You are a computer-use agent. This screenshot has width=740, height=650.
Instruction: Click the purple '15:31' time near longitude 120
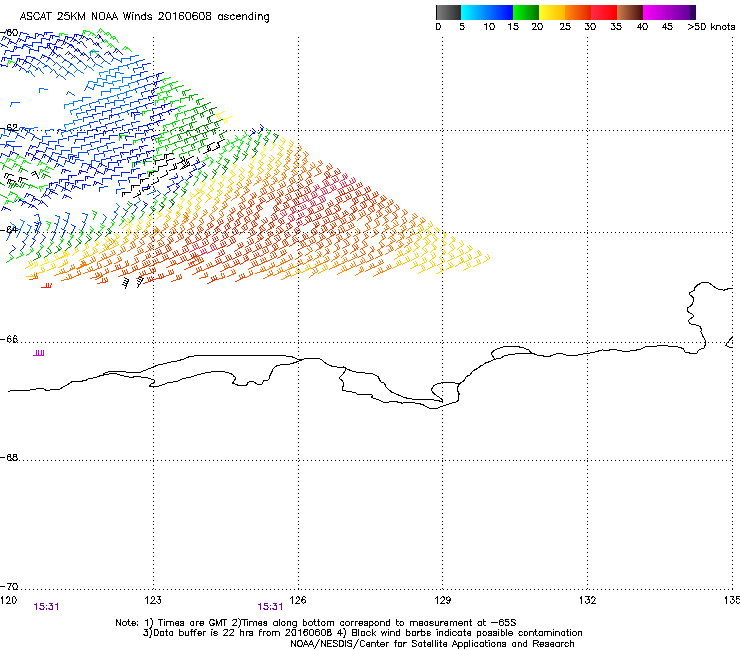(x=46, y=607)
